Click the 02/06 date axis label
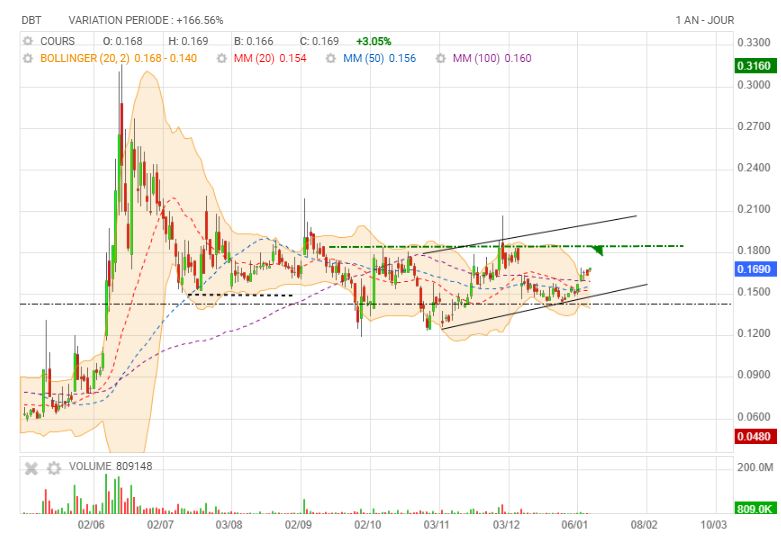 (91, 525)
